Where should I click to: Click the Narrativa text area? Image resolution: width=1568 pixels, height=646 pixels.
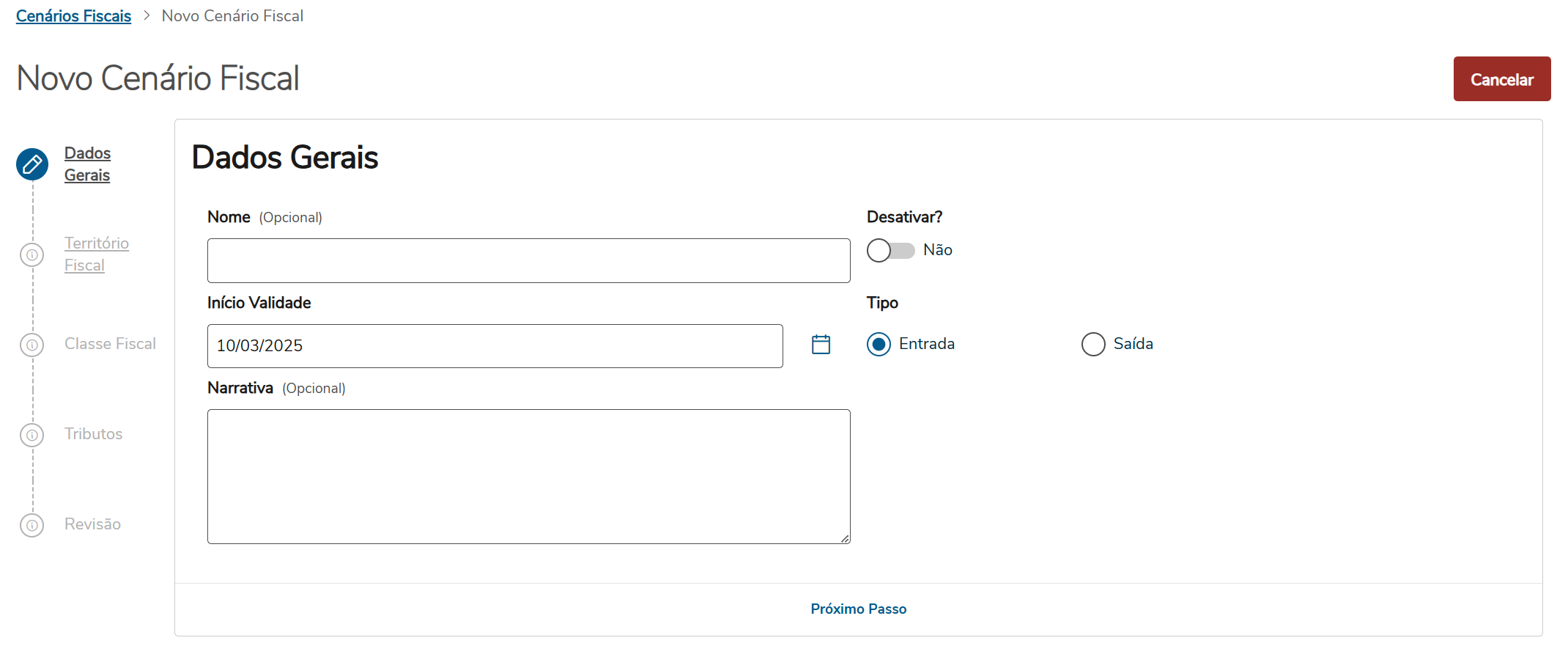(528, 477)
